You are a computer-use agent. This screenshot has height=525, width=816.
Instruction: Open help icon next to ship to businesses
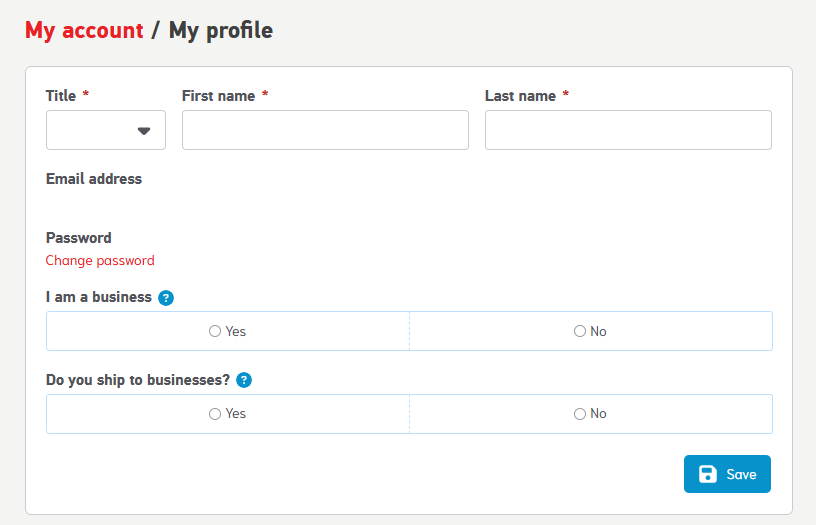pyautogui.click(x=244, y=380)
